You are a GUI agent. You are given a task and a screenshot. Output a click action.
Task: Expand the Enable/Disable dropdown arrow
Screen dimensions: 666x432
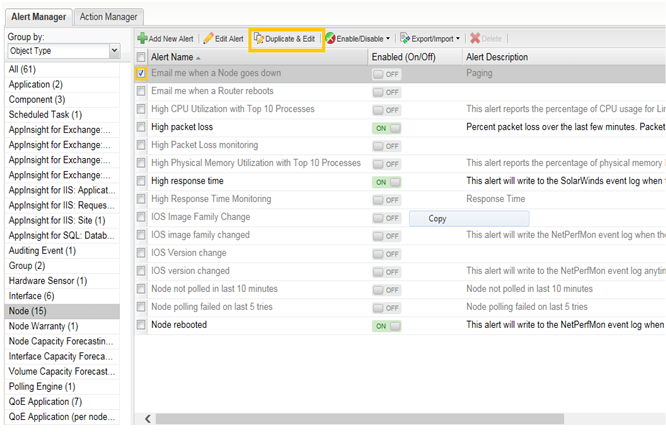[x=388, y=39]
